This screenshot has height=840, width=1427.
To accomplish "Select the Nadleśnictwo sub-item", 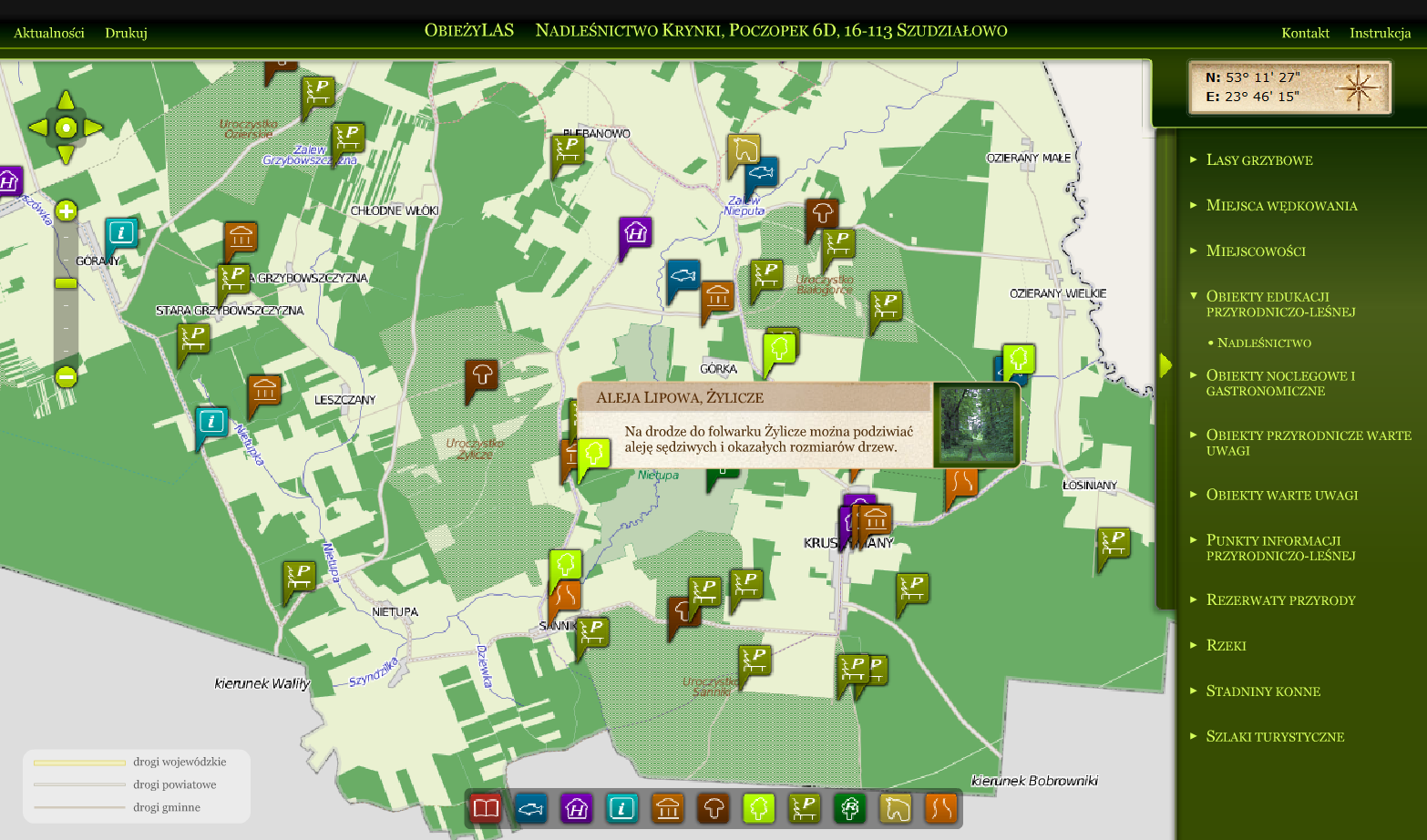I will (1264, 343).
